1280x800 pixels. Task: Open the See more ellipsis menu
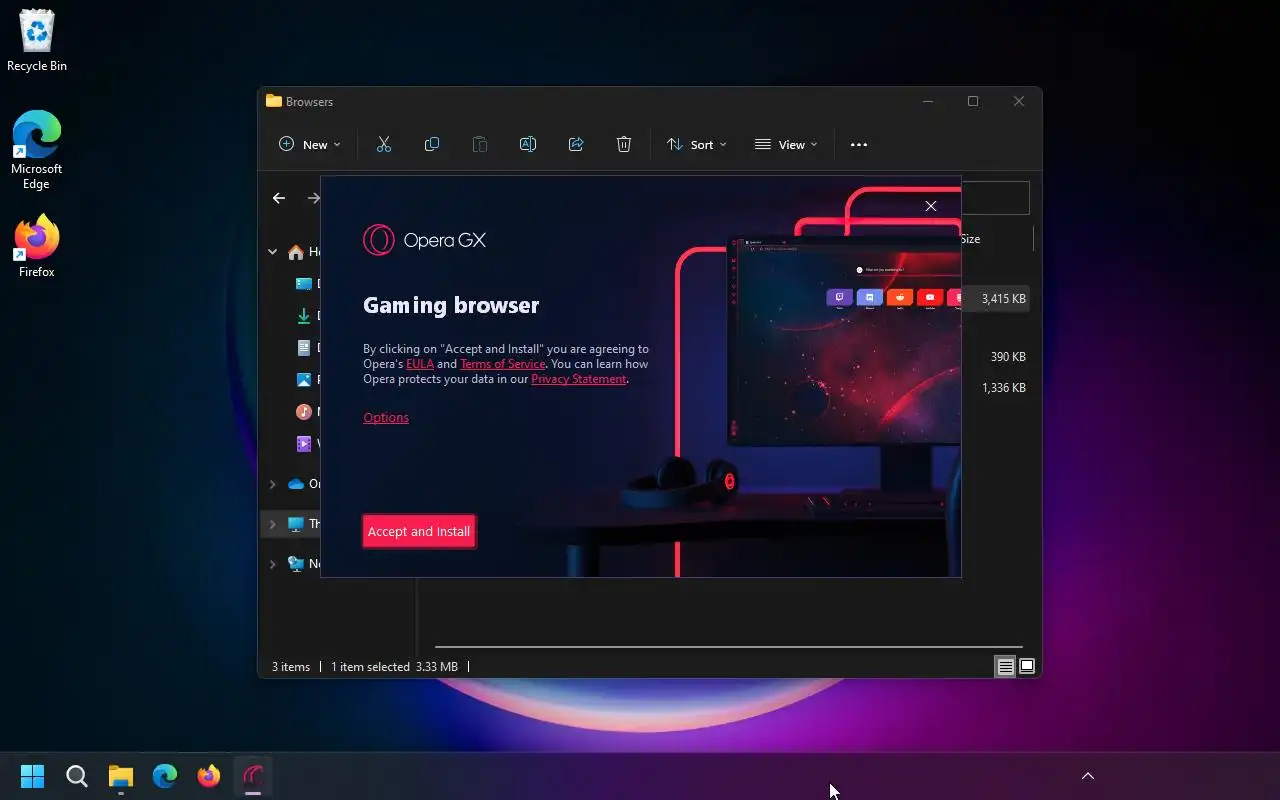point(858,144)
